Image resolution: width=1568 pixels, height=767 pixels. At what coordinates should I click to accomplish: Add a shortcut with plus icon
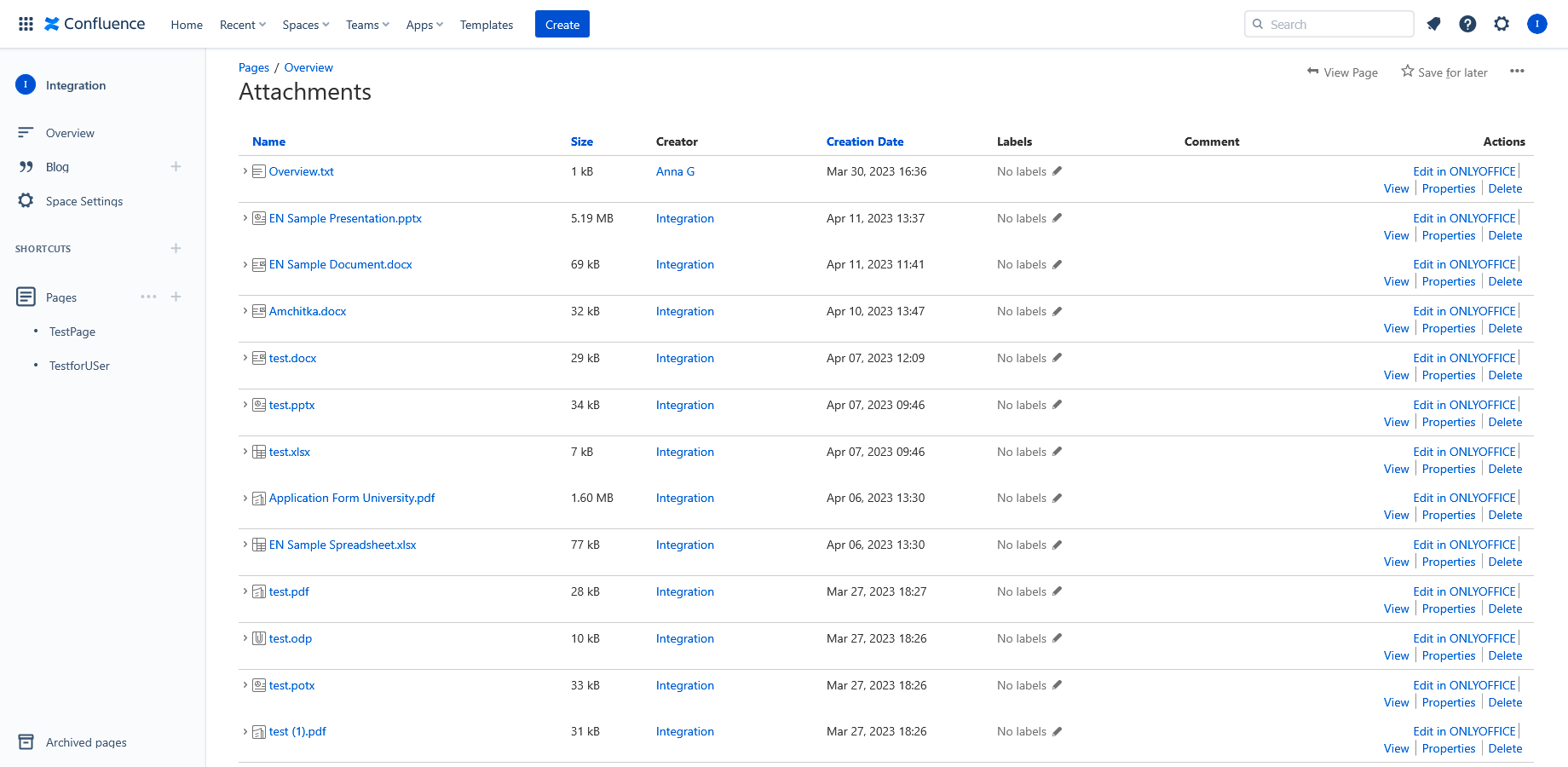pos(176,248)
